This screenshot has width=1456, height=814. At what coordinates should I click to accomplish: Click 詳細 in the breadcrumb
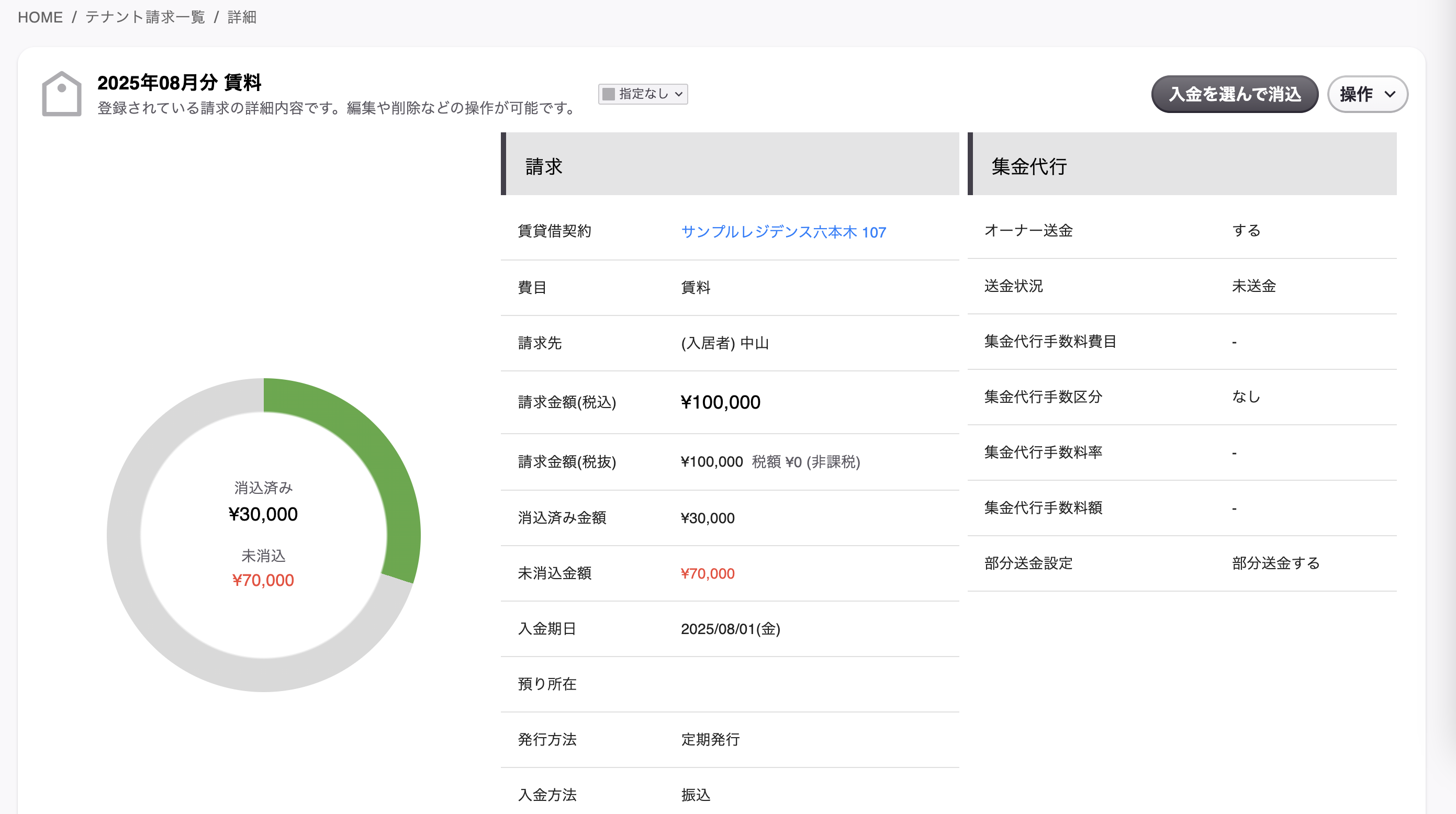tap(242, 17)
